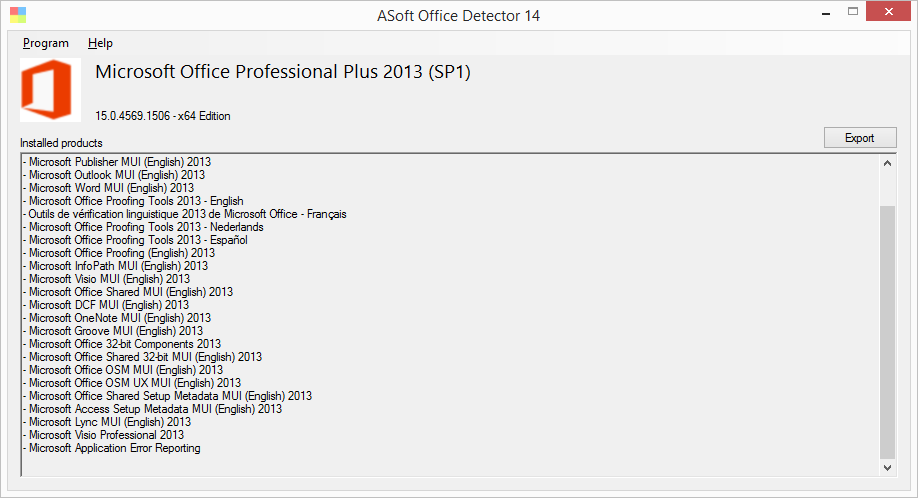The image size is (918, 498).
Task: Click the Proofing Tools 2013 - Español entry
Action: (x=137, y=240)
